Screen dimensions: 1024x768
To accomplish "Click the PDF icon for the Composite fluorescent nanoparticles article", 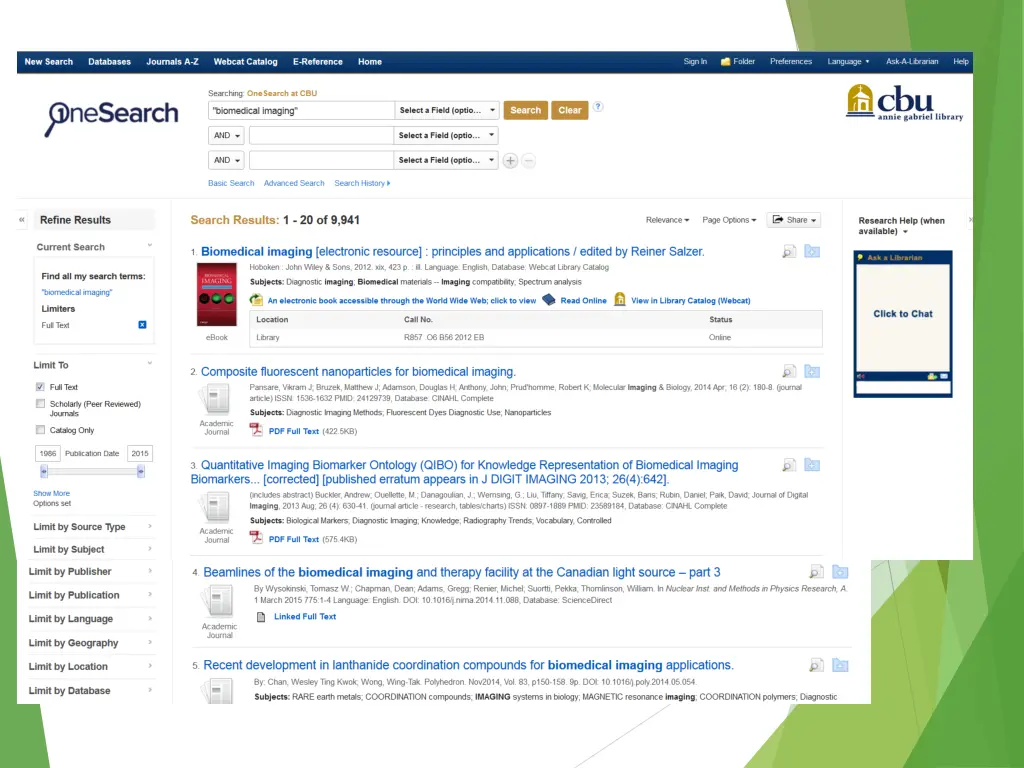I will [256, 430].
